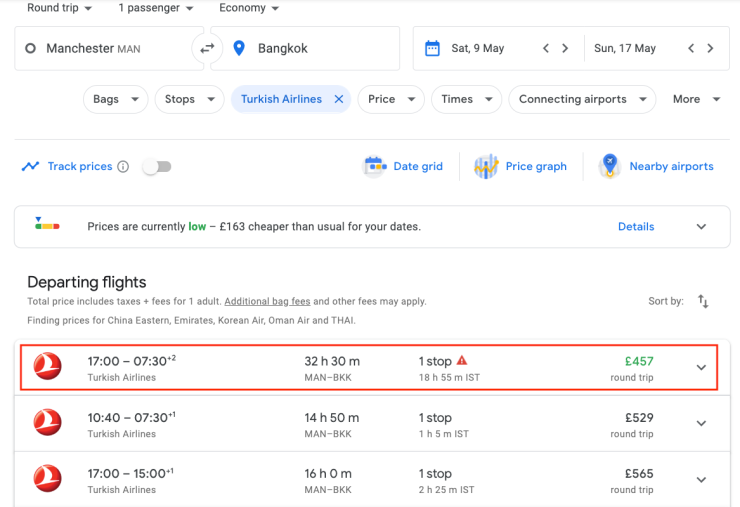Image resolution: width=740 pixels, height=507 pixels.
Task: Go to previous departure date
Action: [545, 48]
